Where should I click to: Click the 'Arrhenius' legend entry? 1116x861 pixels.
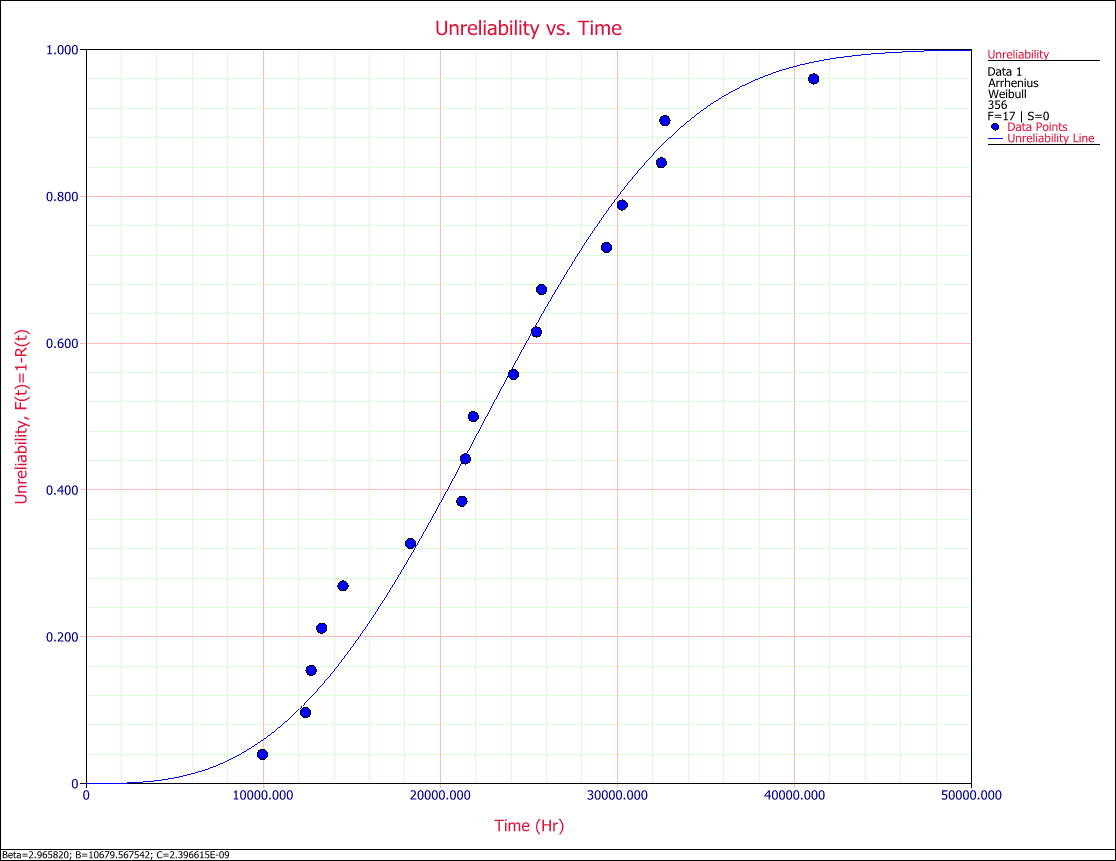coord(1013,83)
